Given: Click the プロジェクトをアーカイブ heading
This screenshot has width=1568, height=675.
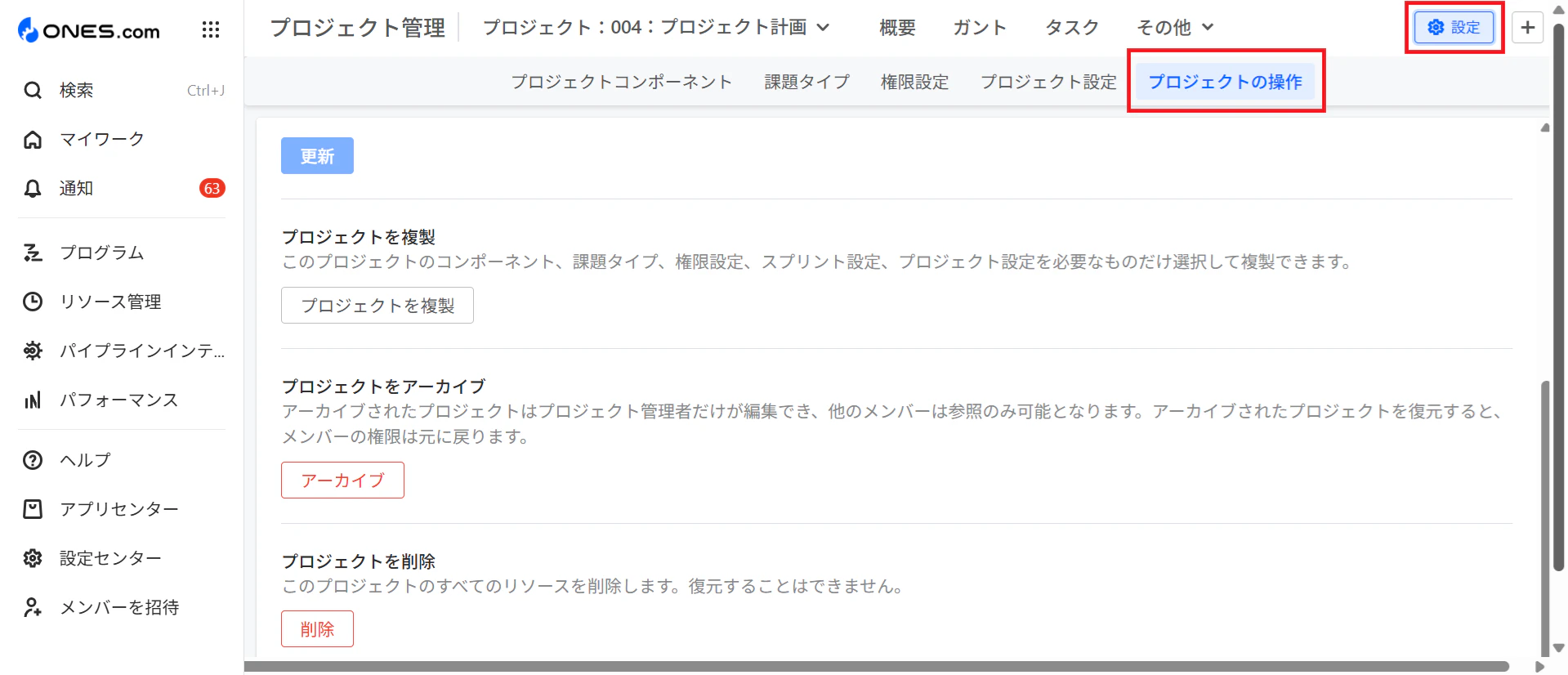Looking at the screenshot, I should 384,386.
